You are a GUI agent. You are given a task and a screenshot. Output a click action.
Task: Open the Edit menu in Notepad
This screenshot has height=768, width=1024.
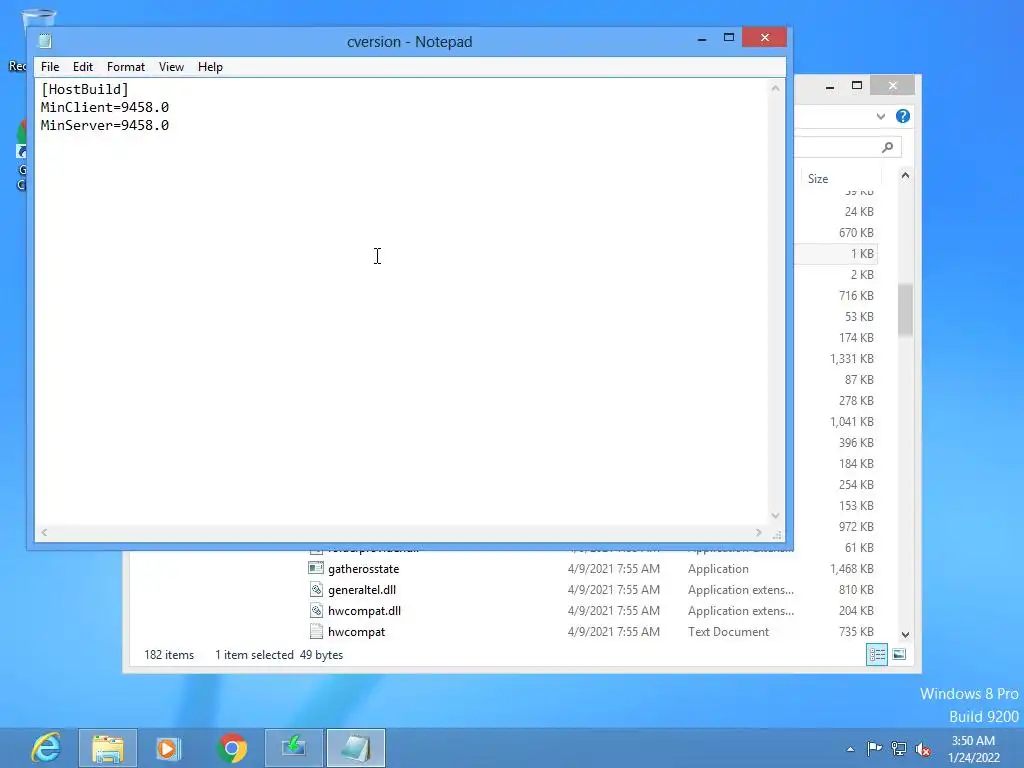[82, 67]
